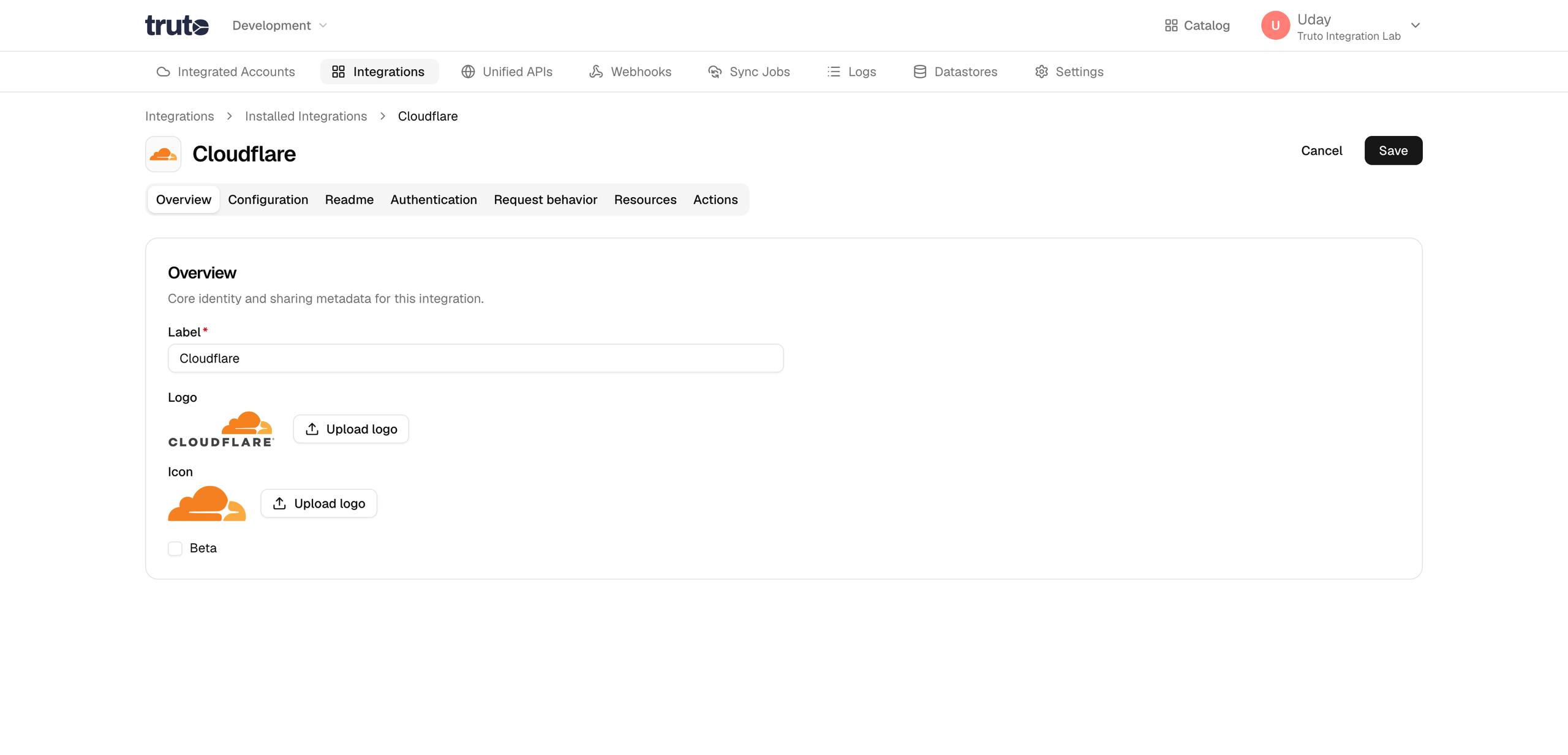Click Integrations breadcrumb link
This screenshot has width=1568, height=755.
pyautogui.click(x=179, y=116)
